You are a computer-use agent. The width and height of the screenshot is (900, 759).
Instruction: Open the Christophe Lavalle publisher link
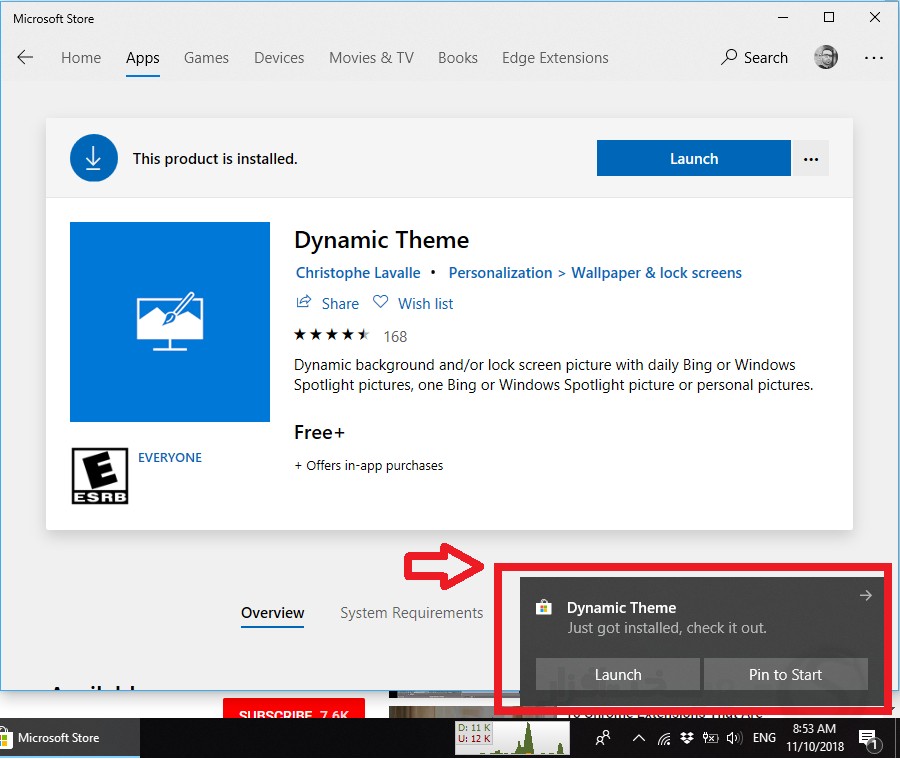[357, 273]
